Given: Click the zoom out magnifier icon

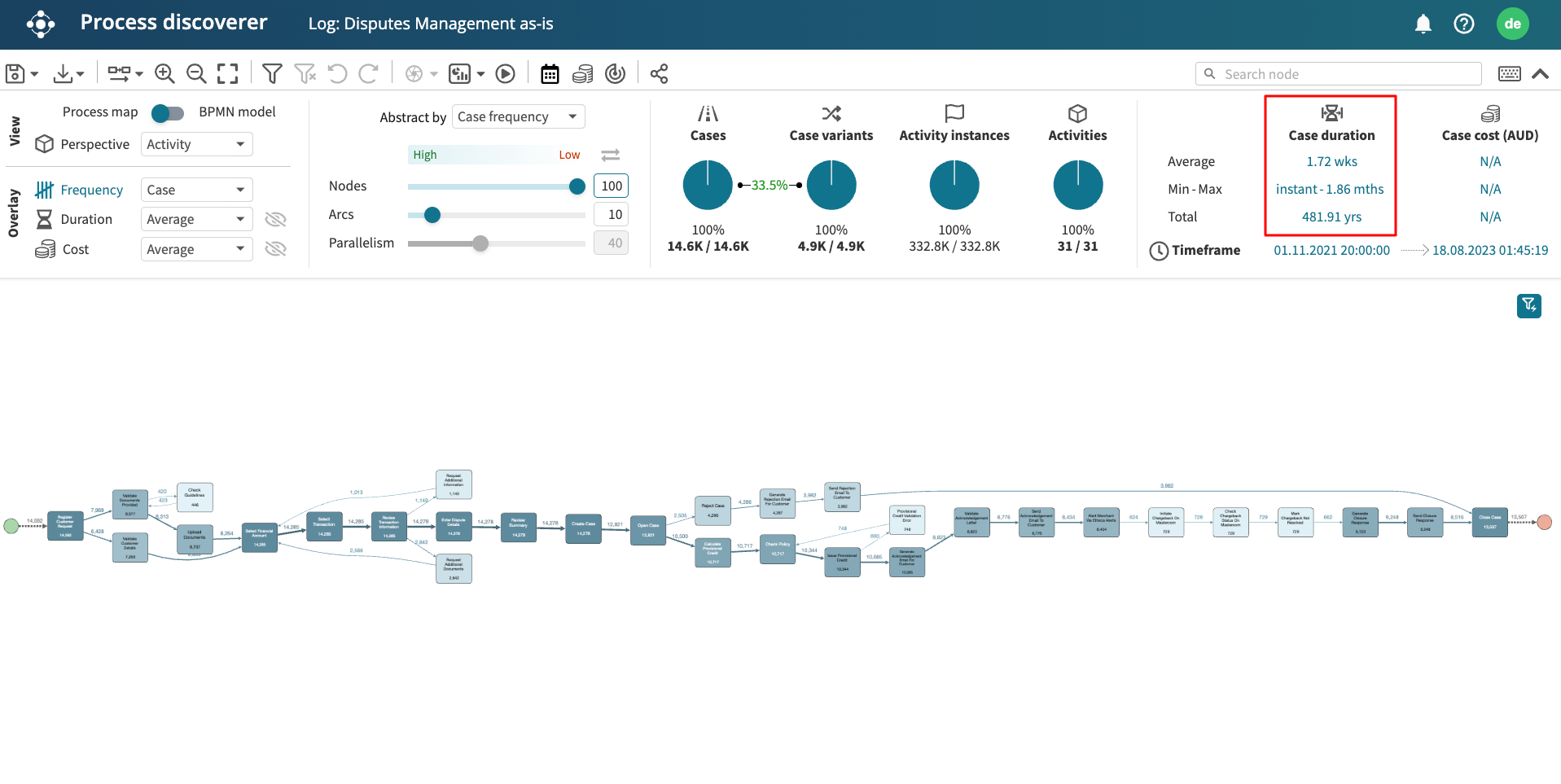Looking at the screenshot, I should click(196, 74).
